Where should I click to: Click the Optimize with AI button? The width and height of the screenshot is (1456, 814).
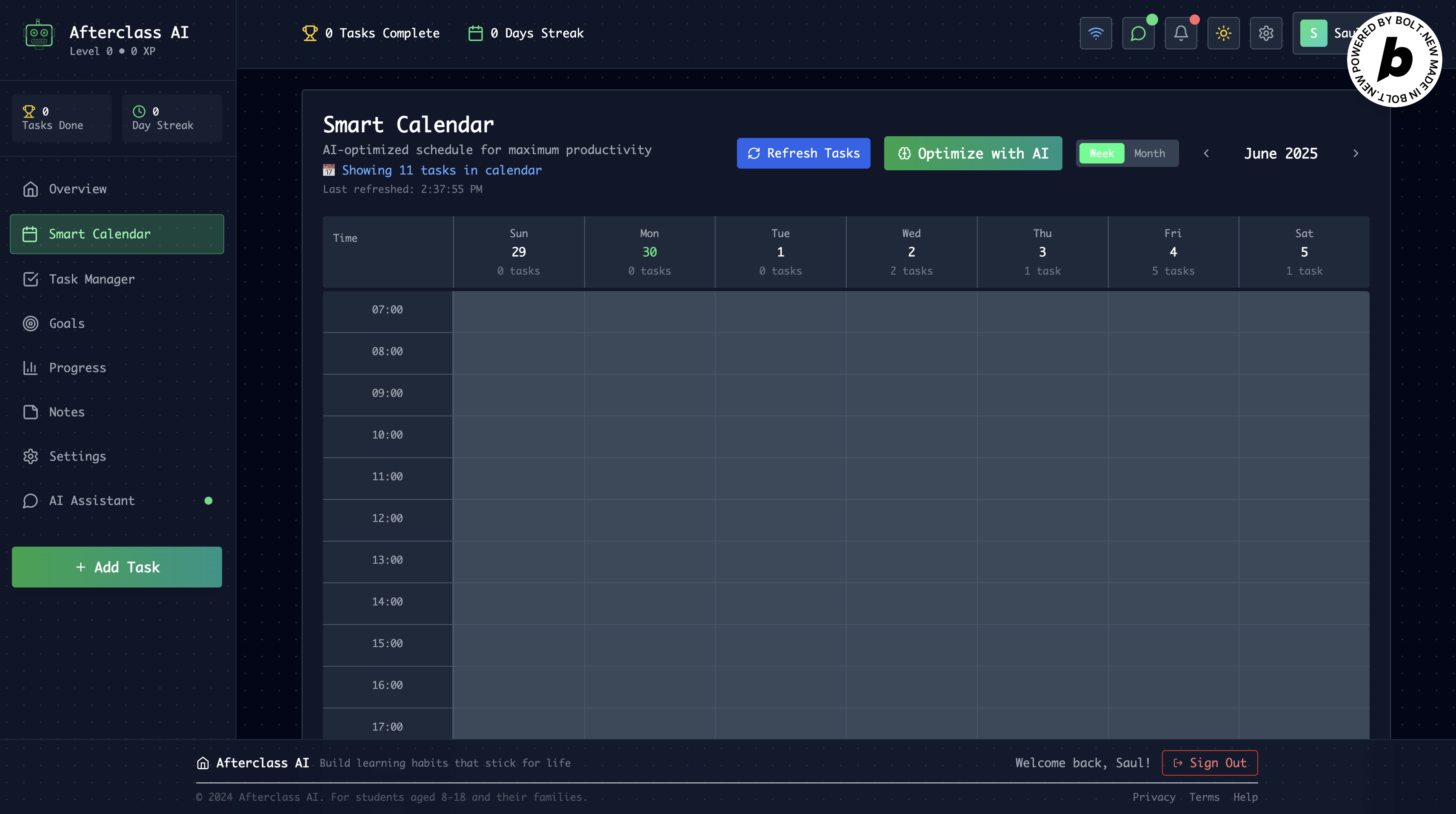972,153
